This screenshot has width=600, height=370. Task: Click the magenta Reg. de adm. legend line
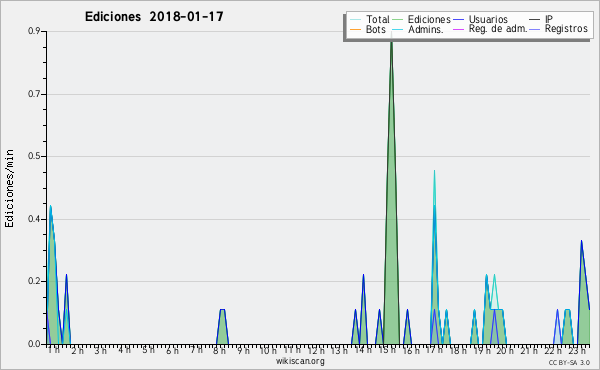pos(458,29)
